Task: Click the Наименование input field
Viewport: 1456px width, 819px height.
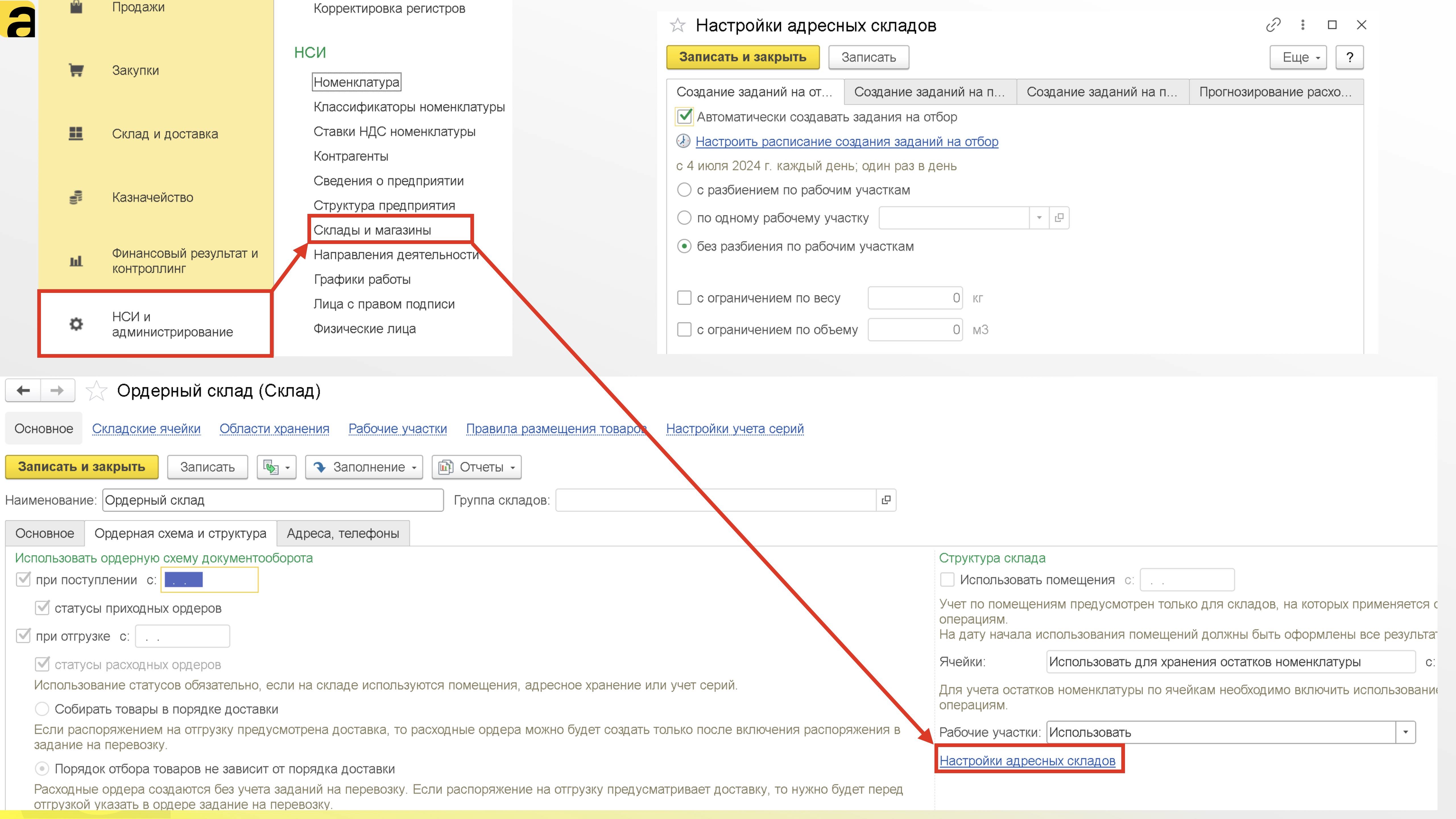Action: 273,500
